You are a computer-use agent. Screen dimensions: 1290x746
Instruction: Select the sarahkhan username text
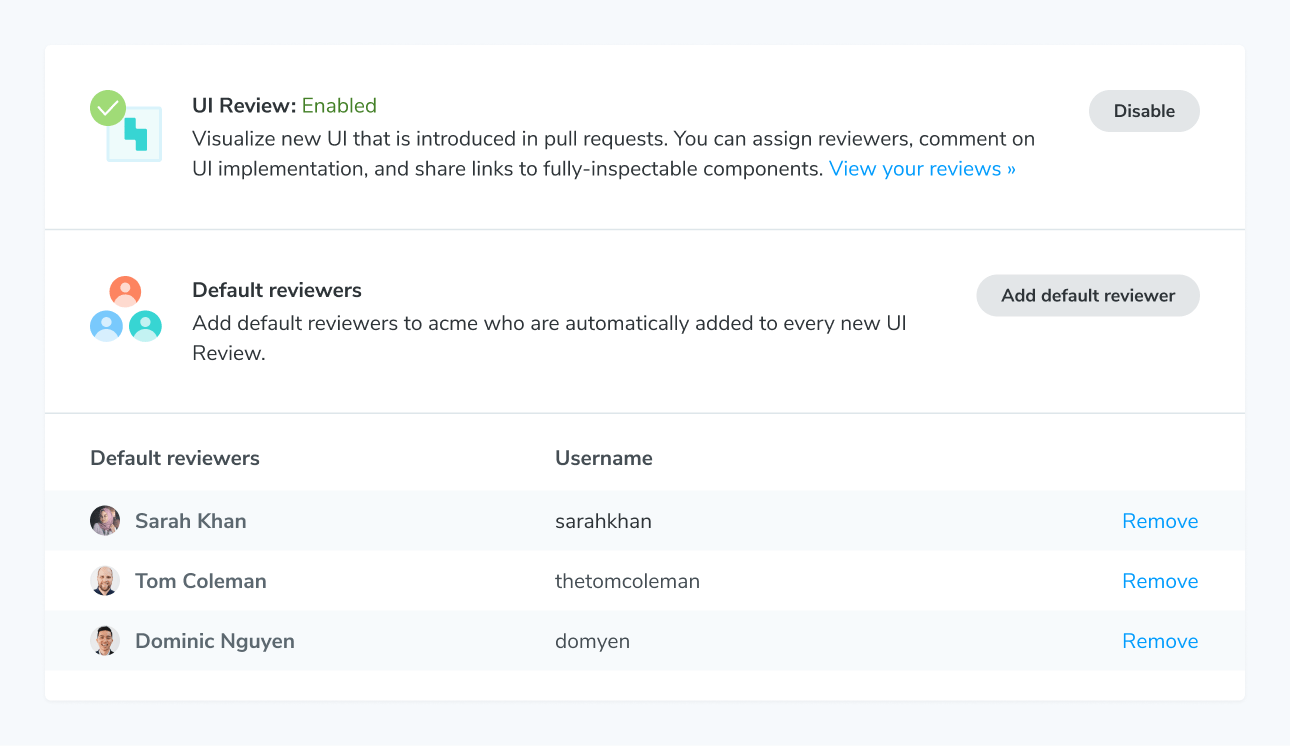603,520
